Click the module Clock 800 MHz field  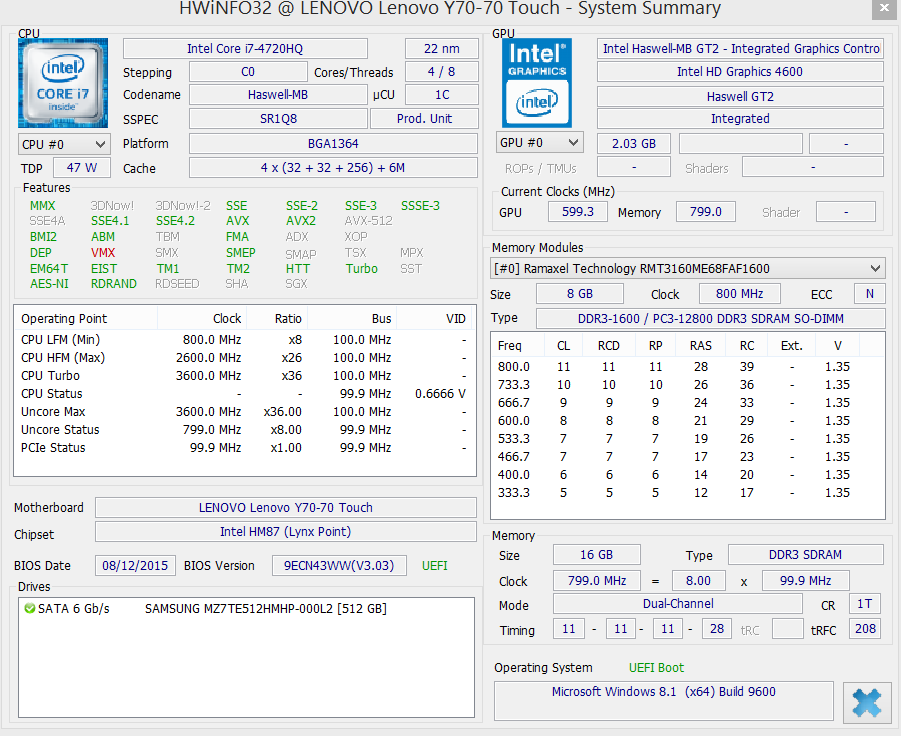(740, 294)
